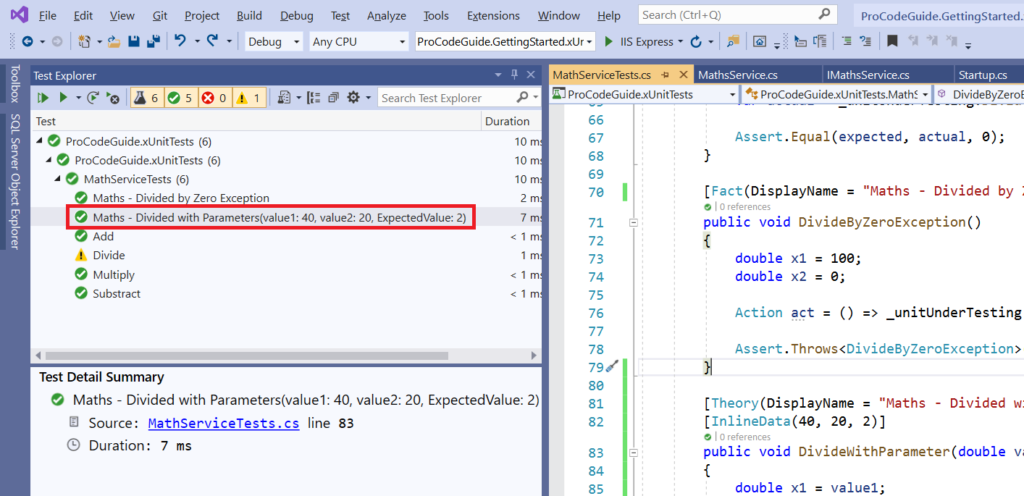Open the Test menu
Viewport: 1024px width, 496px height.
[340, 15]
